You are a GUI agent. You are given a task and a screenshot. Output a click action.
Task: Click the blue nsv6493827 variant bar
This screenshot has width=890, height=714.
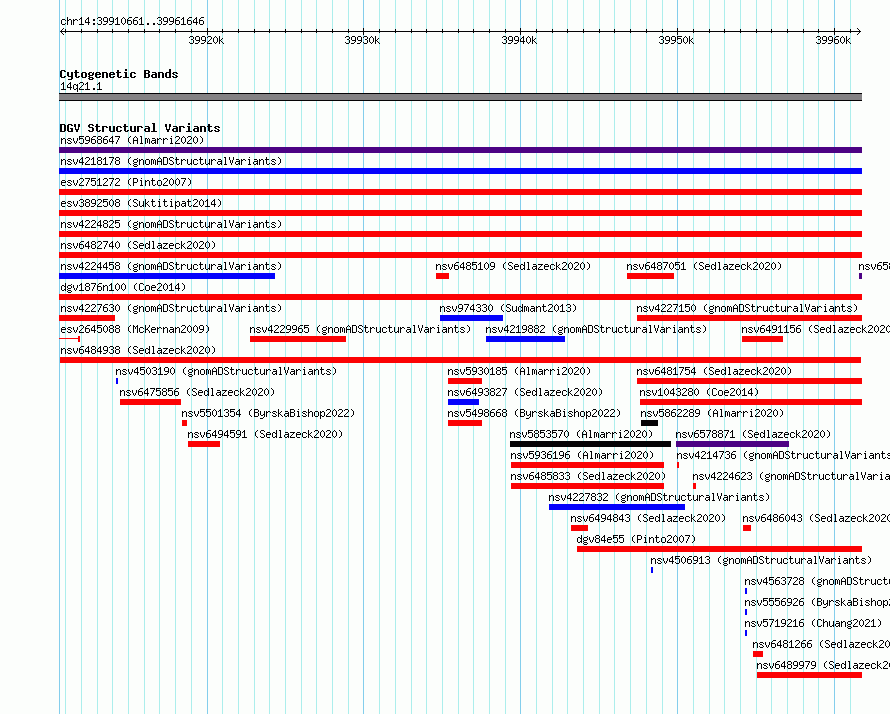tap(463, 402)
